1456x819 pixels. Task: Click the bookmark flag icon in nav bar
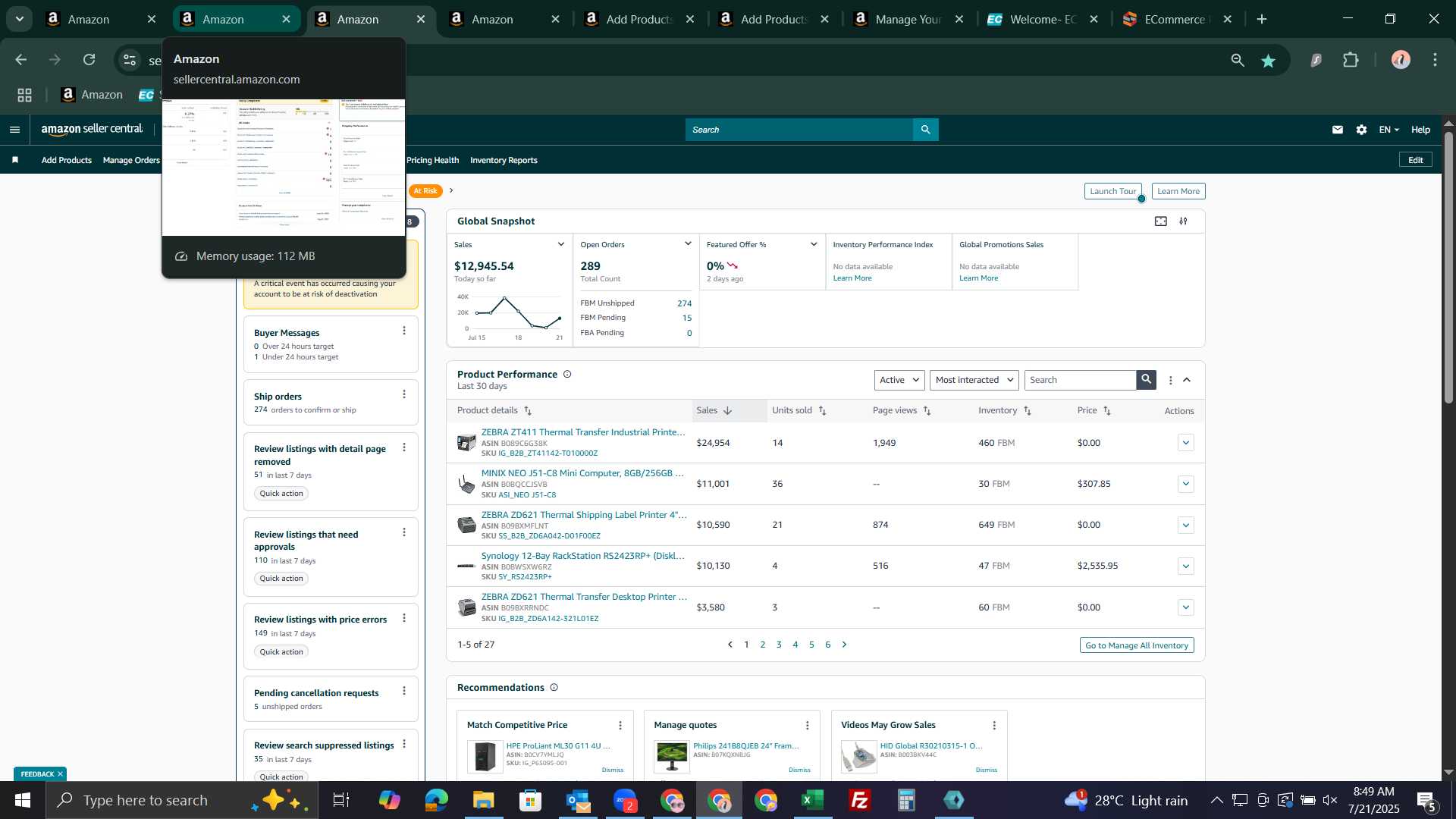click(15, 160)
